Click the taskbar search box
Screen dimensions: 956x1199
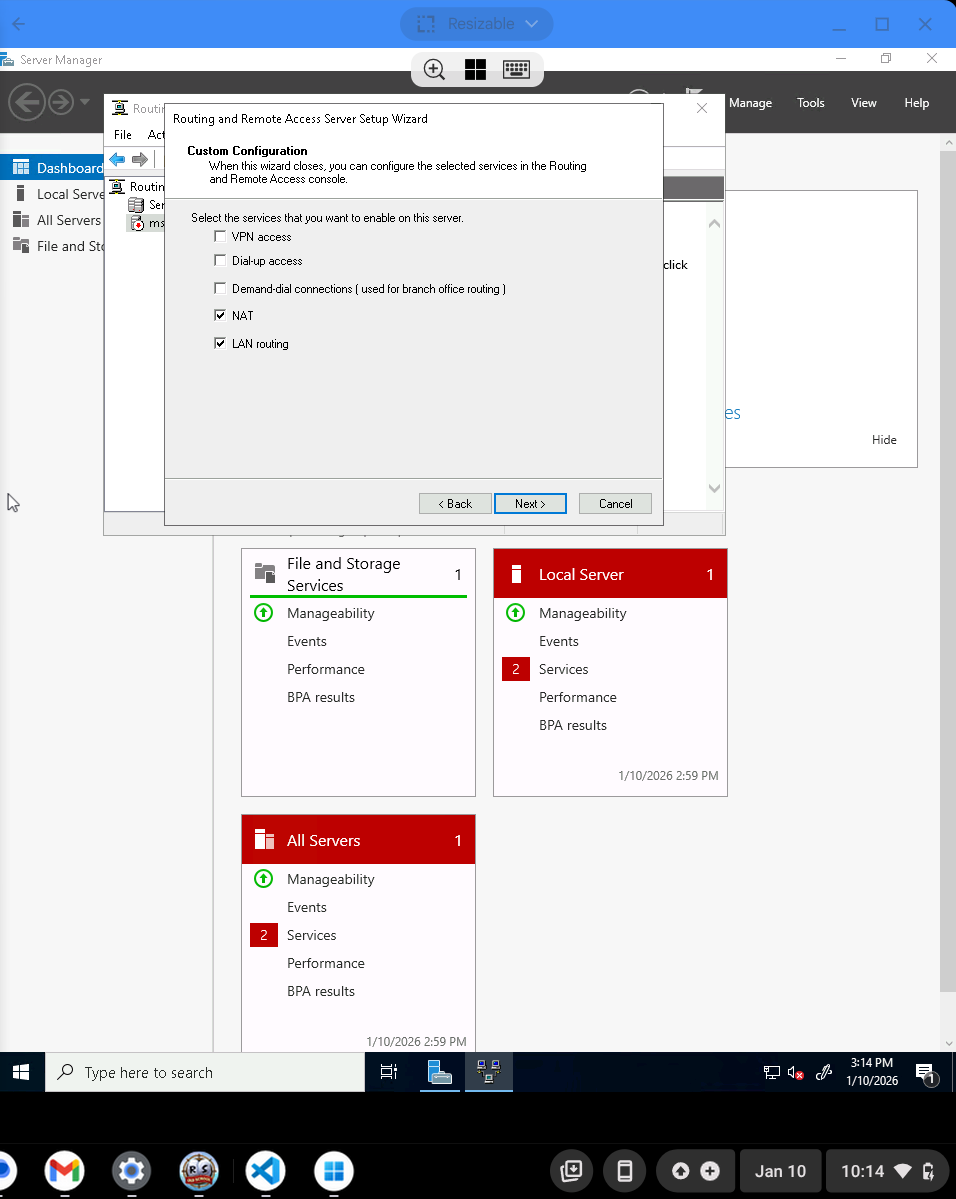205,1071
